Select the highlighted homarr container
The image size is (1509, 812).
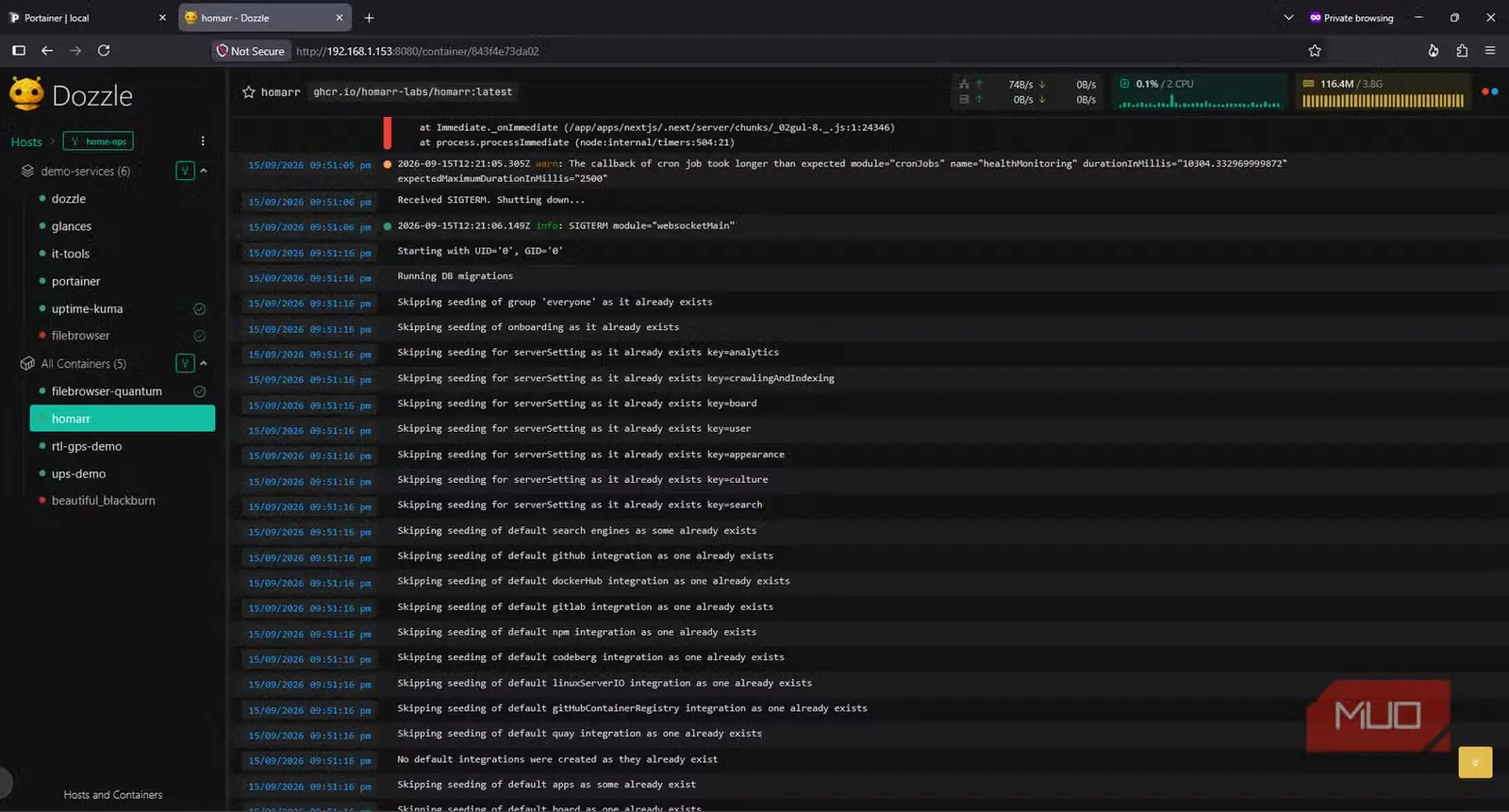(123, 419)
